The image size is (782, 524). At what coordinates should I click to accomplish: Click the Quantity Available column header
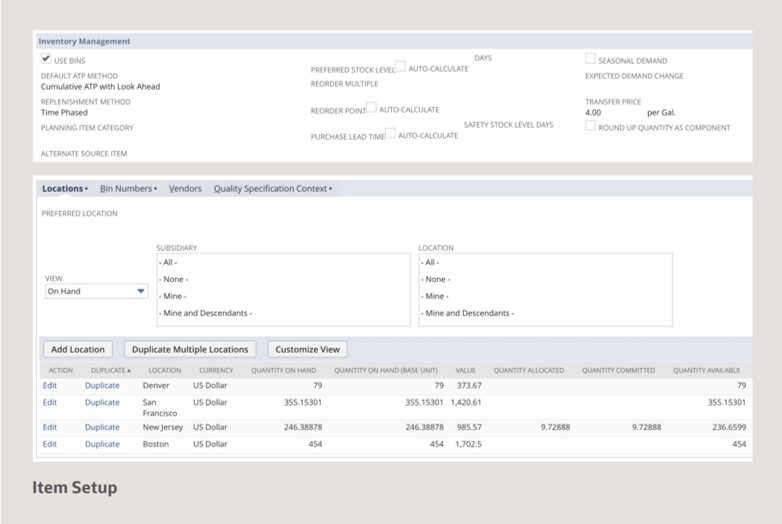pyautogui.click(x=706, y=370)
